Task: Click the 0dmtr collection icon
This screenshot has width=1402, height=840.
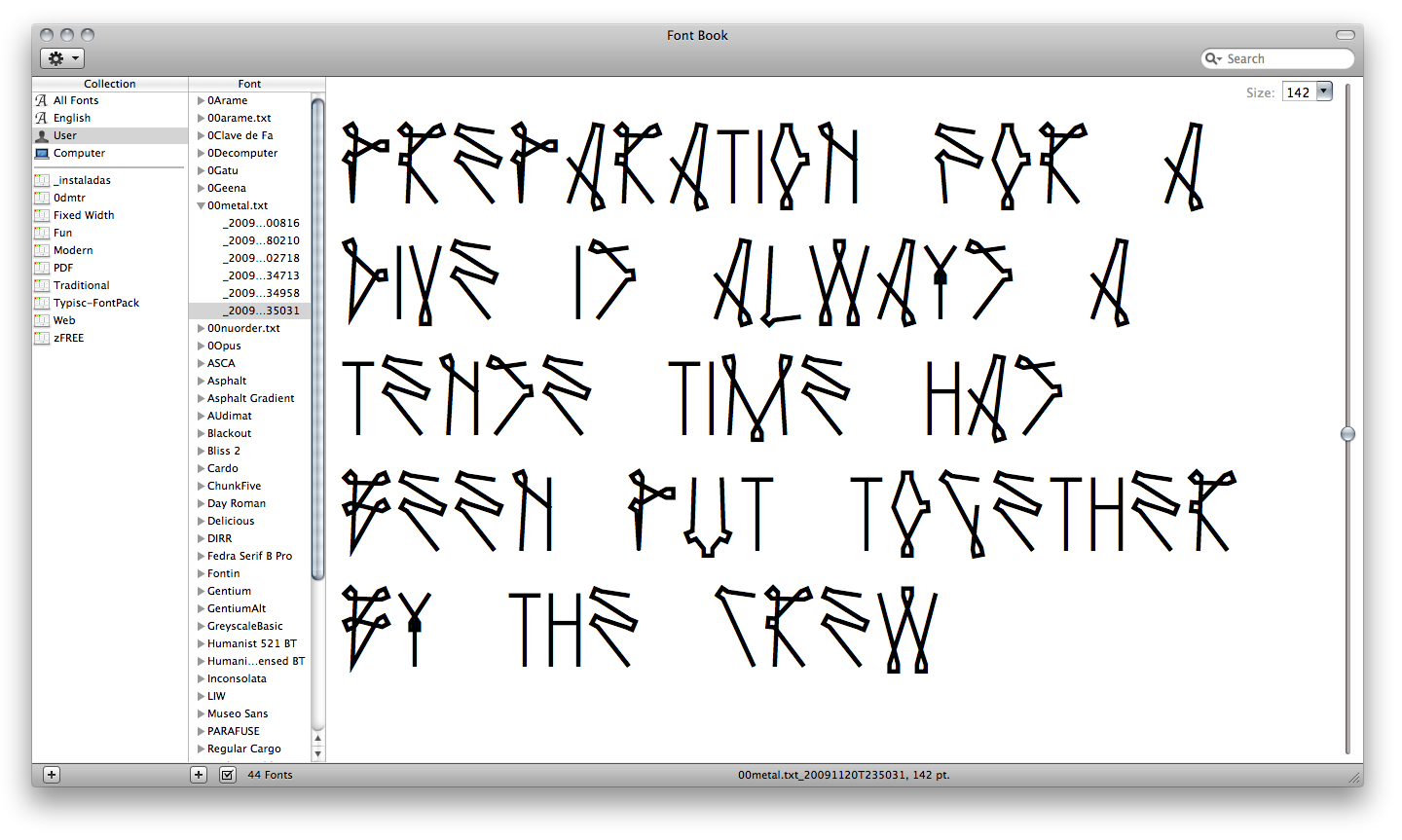Action: [x=41, y=198]
